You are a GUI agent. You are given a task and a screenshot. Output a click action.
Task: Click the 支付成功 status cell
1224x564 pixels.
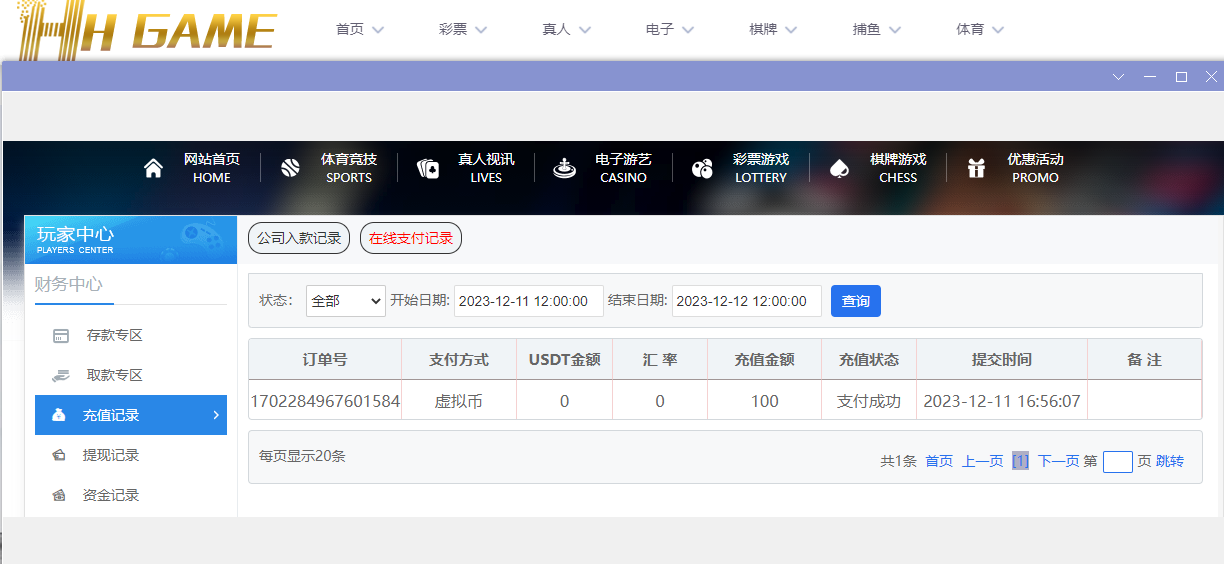point(869,401)
